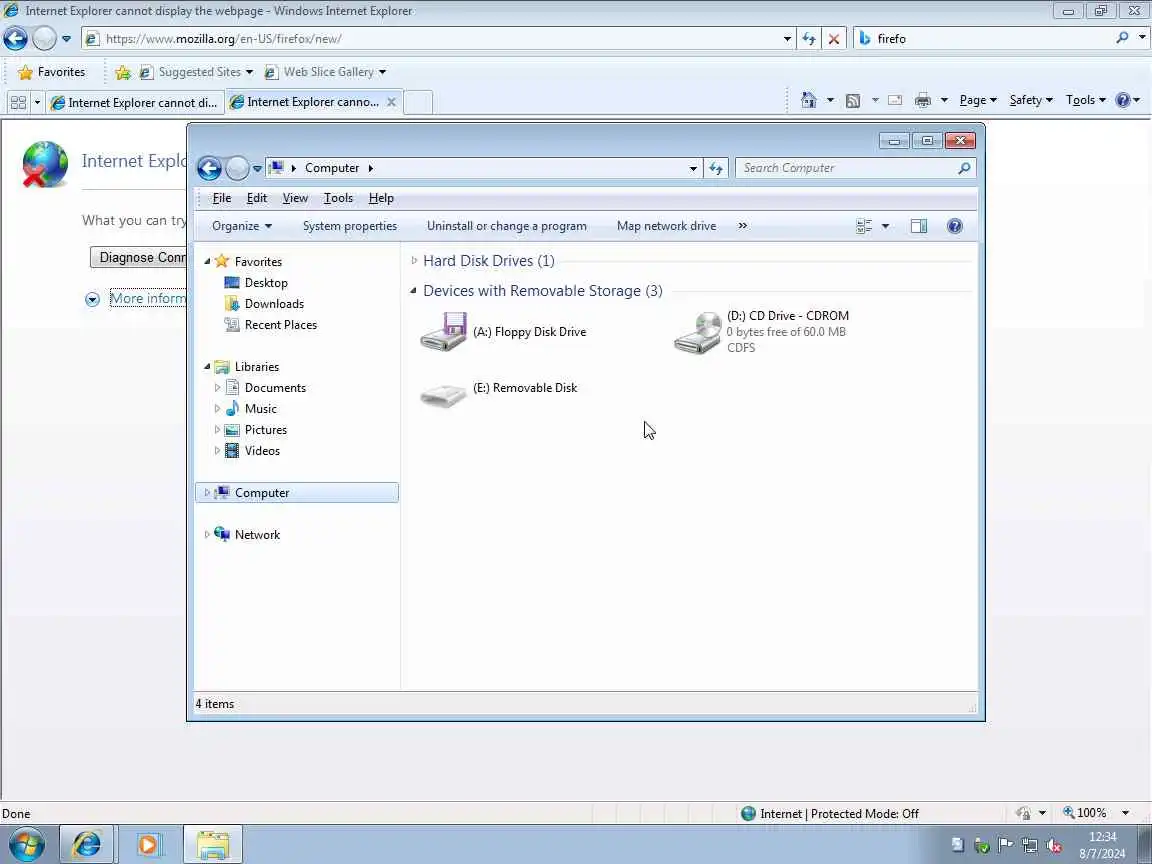Toggle the preview pane icon in Explorer
This screenshot has height=864, width=1152.
(x=919, y=226)
